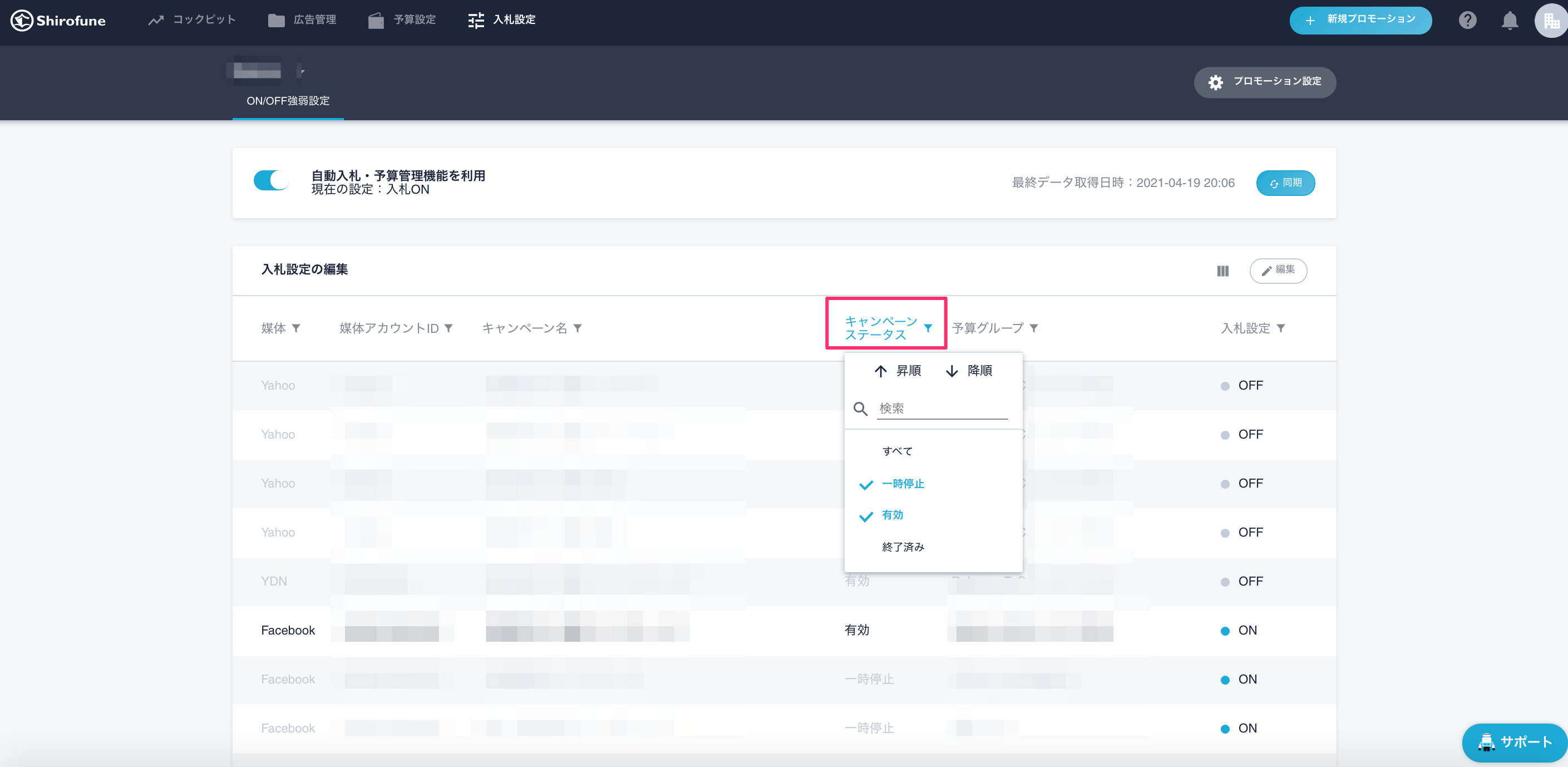Click the 新規プロモーション button
The image size is (1568, 767).
(x=1360, y=20)
